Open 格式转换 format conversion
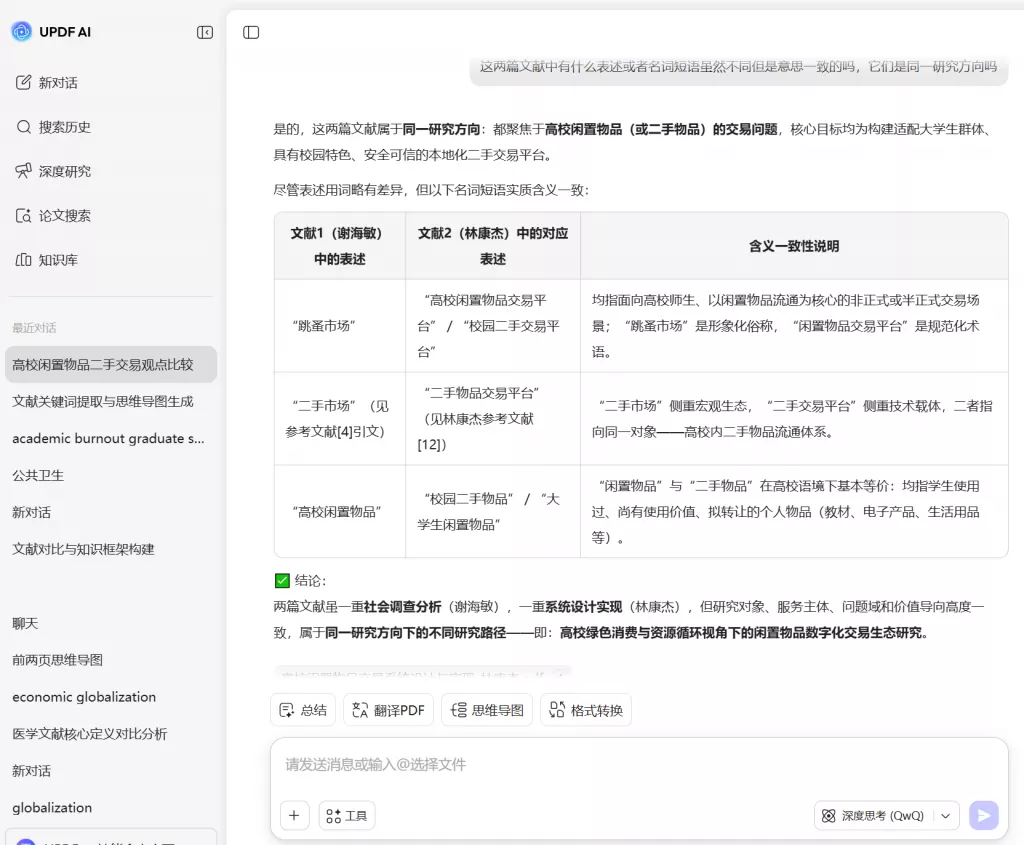The width and height of the screenshot is (1024, 845). click(586, 709)
